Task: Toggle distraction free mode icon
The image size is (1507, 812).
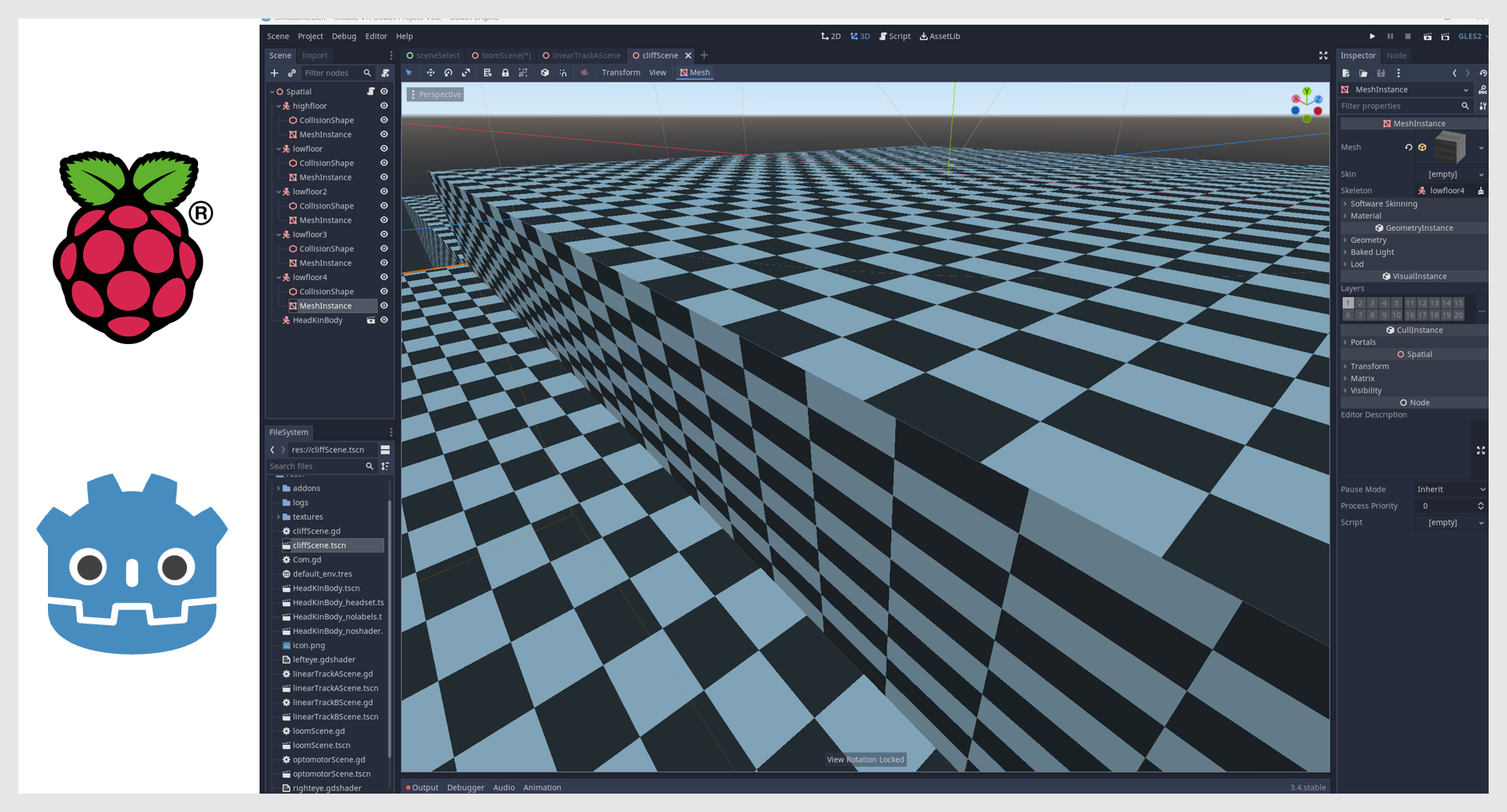Action: click(x=1323, y=55)
